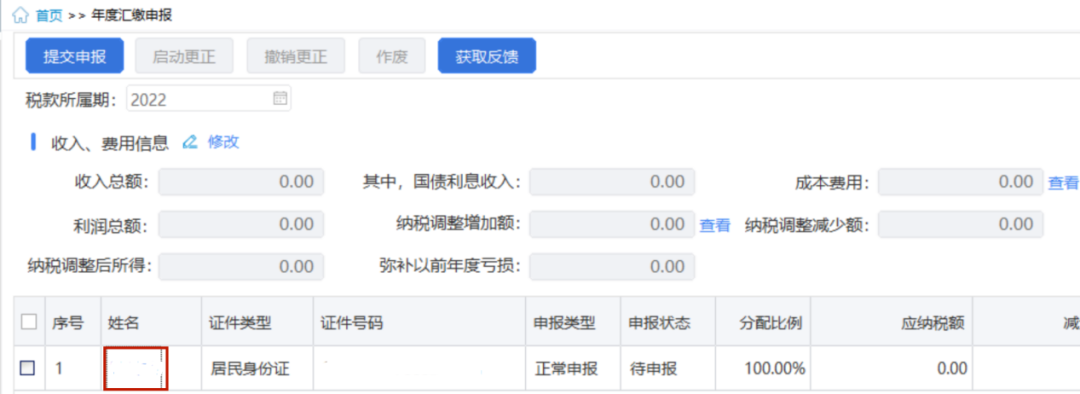
Task: Open the 税款所属期 year field showing 2022
Action: (209, 99)
